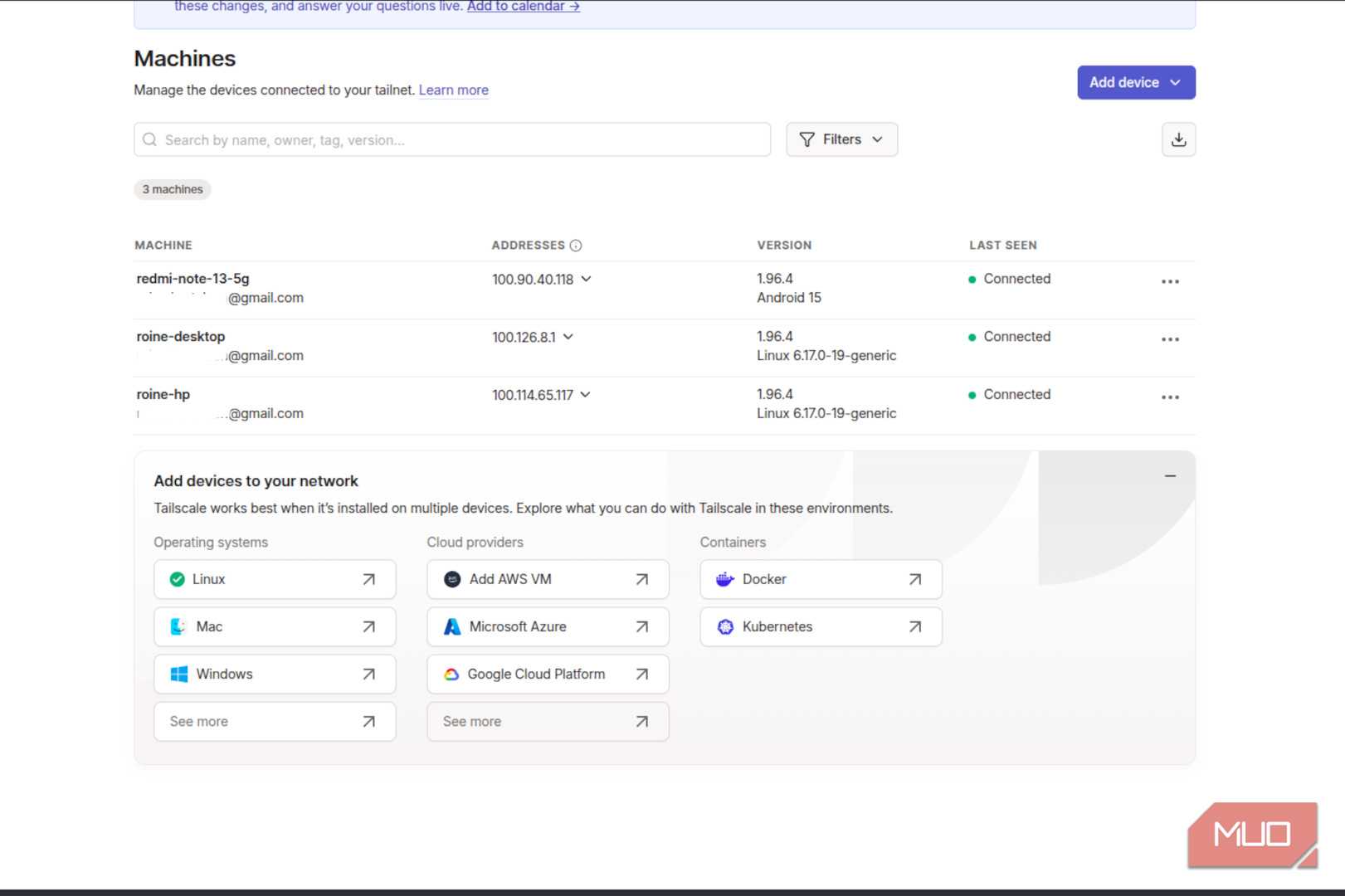
Task: Click the funnel icon in Filters
Action: coord(807,139)
